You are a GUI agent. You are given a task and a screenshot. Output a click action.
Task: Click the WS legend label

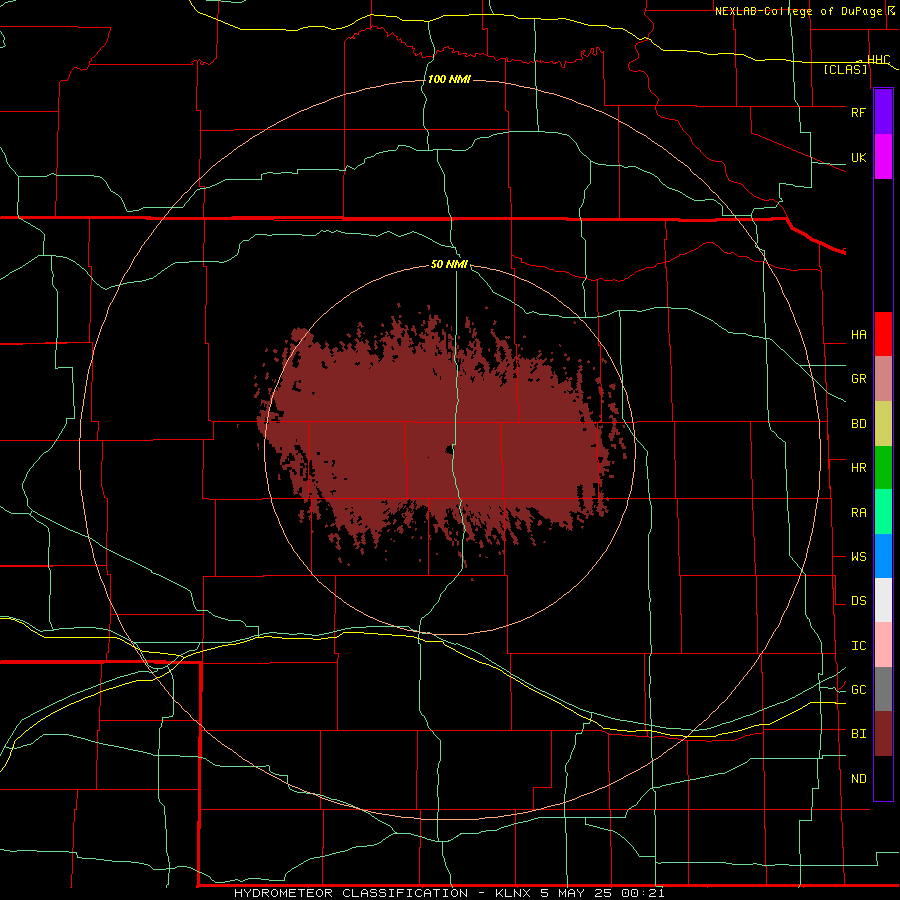click(858, 557)
